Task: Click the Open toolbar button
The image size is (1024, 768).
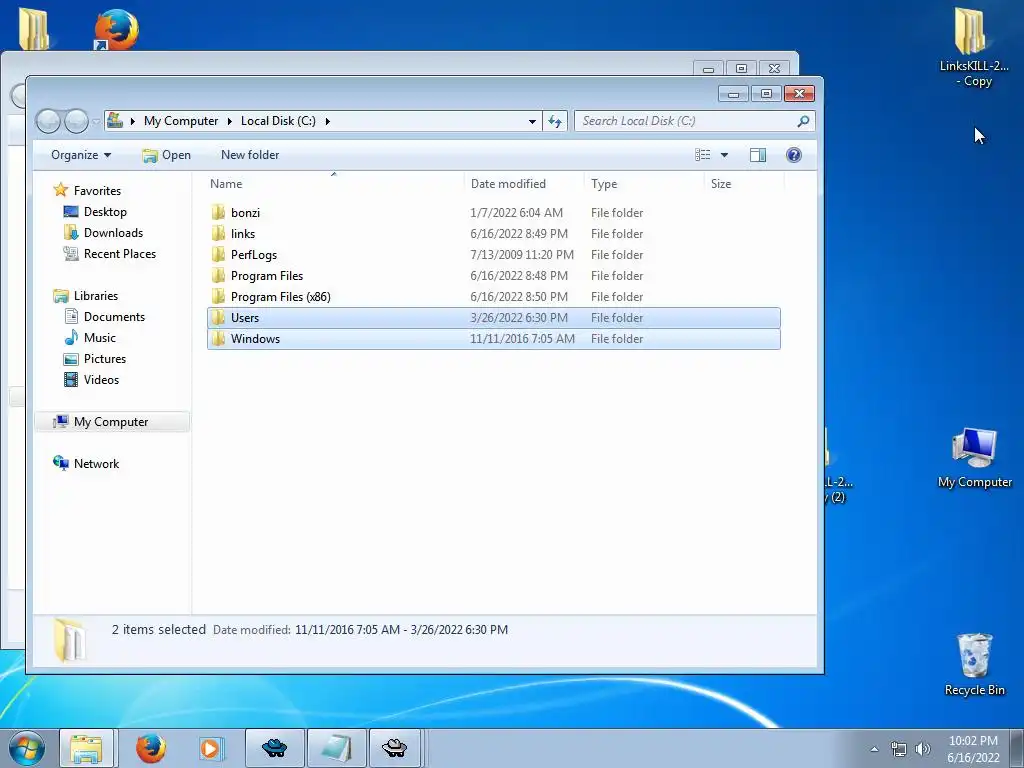Action: pyautogui.click(x=167, y=155)
